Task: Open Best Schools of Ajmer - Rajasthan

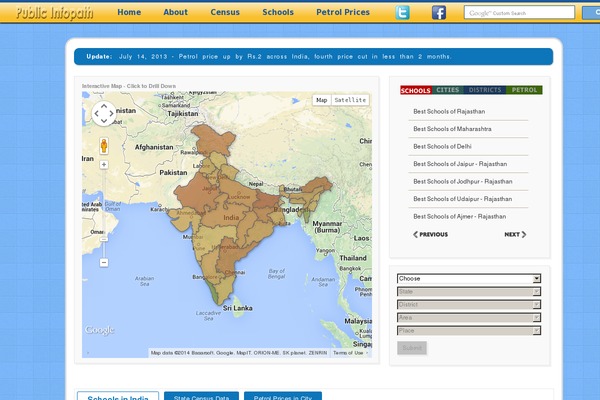Action: click(460, 217)
